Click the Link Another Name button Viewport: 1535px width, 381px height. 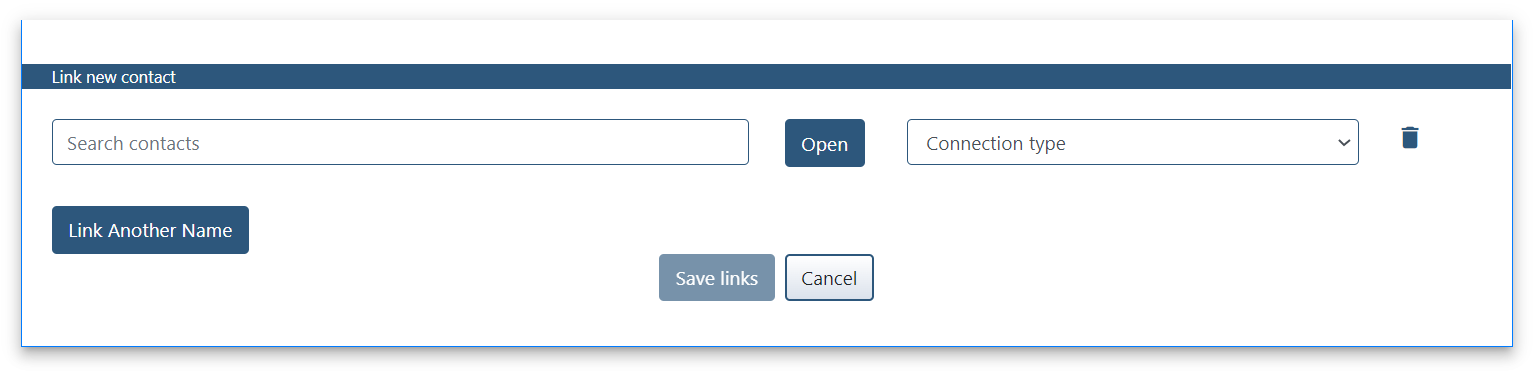click(x=150, y=230)
